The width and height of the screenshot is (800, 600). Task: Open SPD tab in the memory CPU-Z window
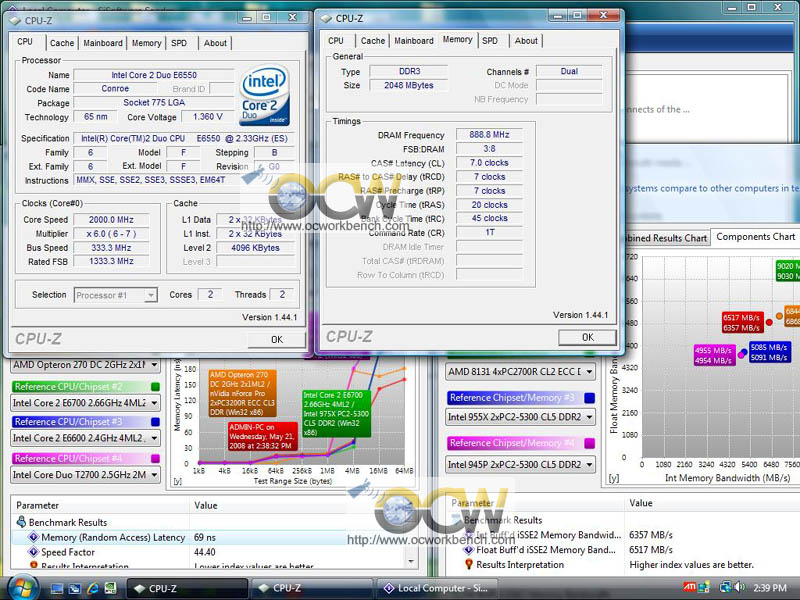tap(490, 41)
